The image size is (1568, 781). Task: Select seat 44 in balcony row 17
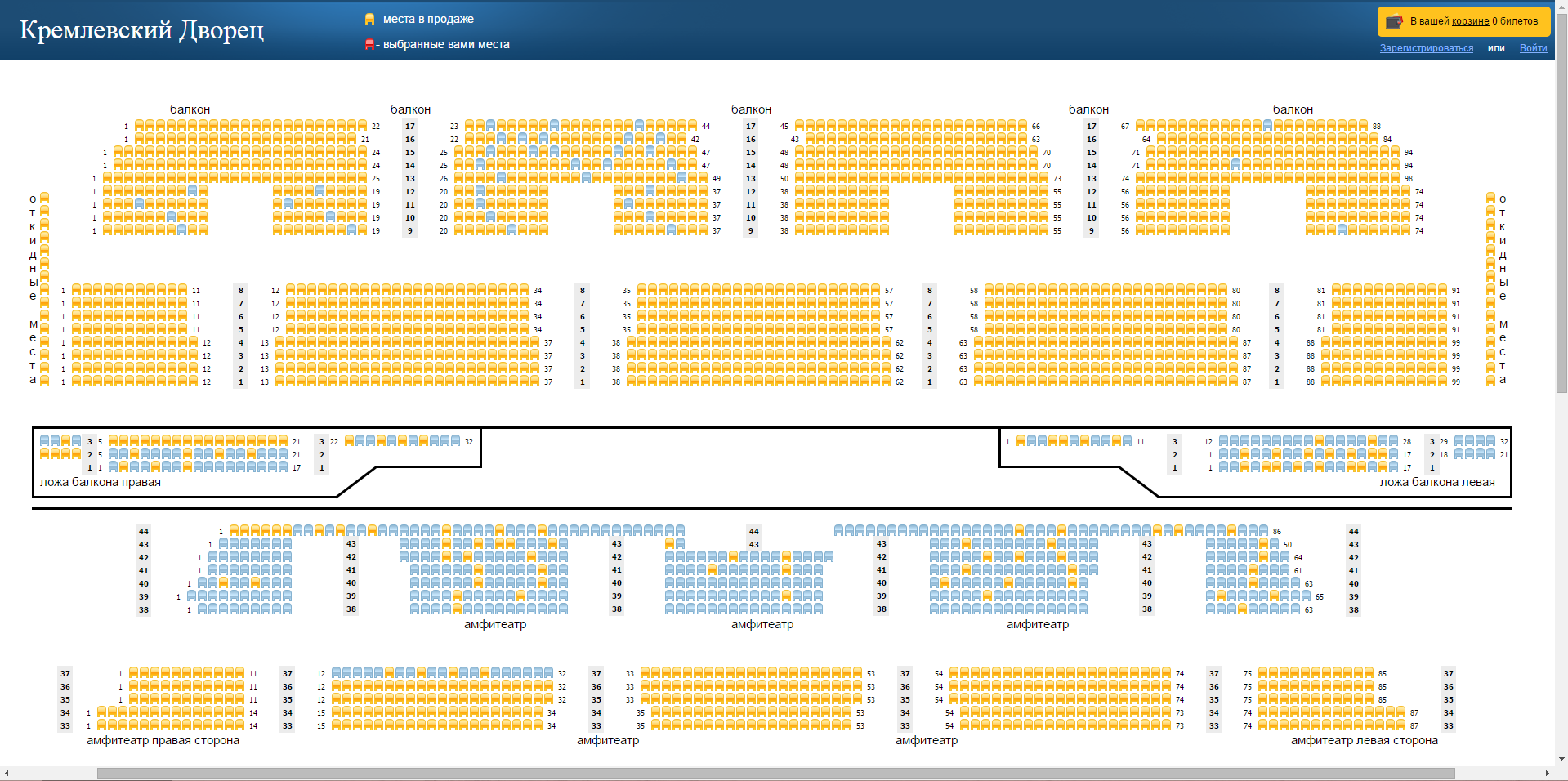tap(693, 126)
